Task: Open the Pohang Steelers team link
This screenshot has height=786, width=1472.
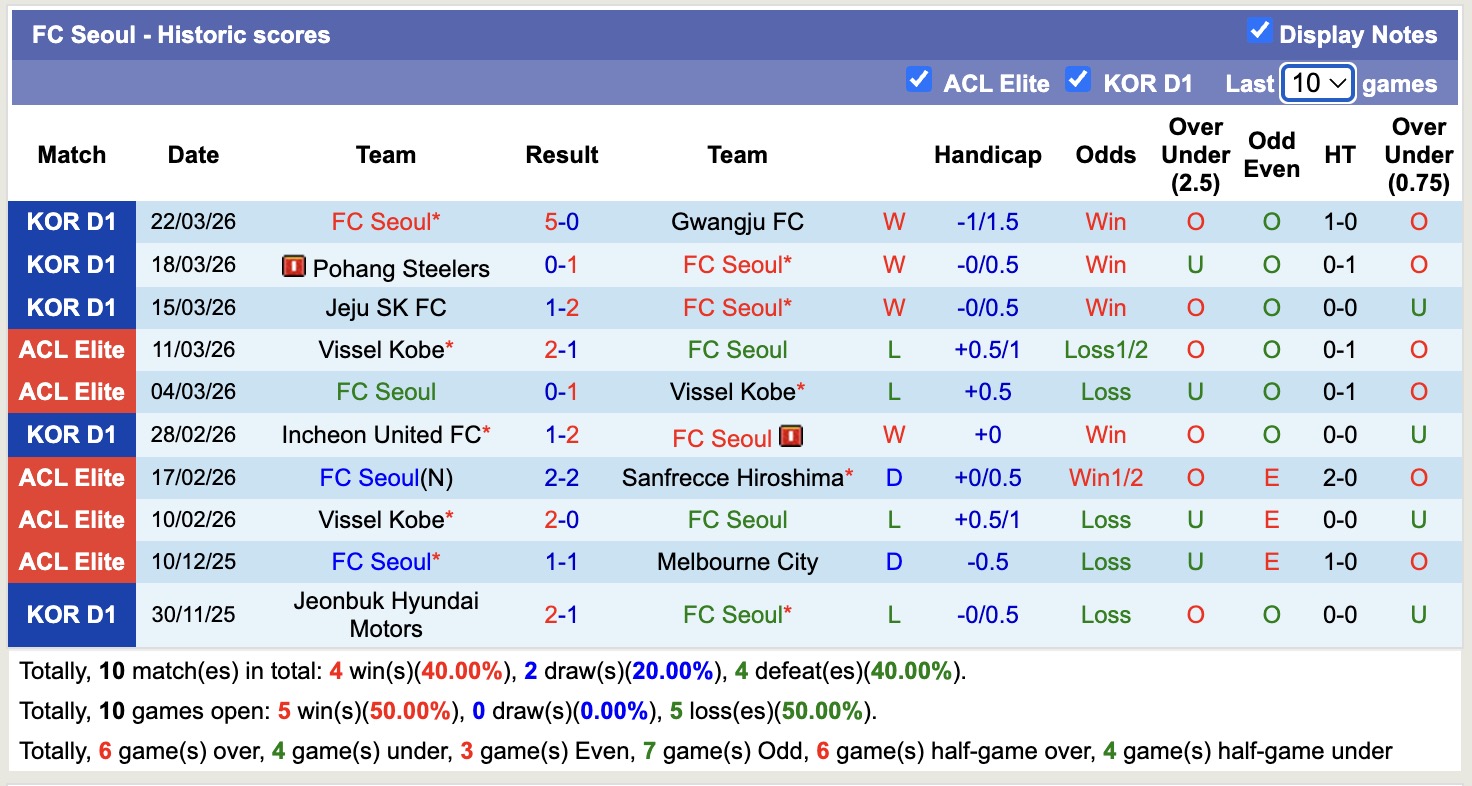Action: click(x=401, y=269)
